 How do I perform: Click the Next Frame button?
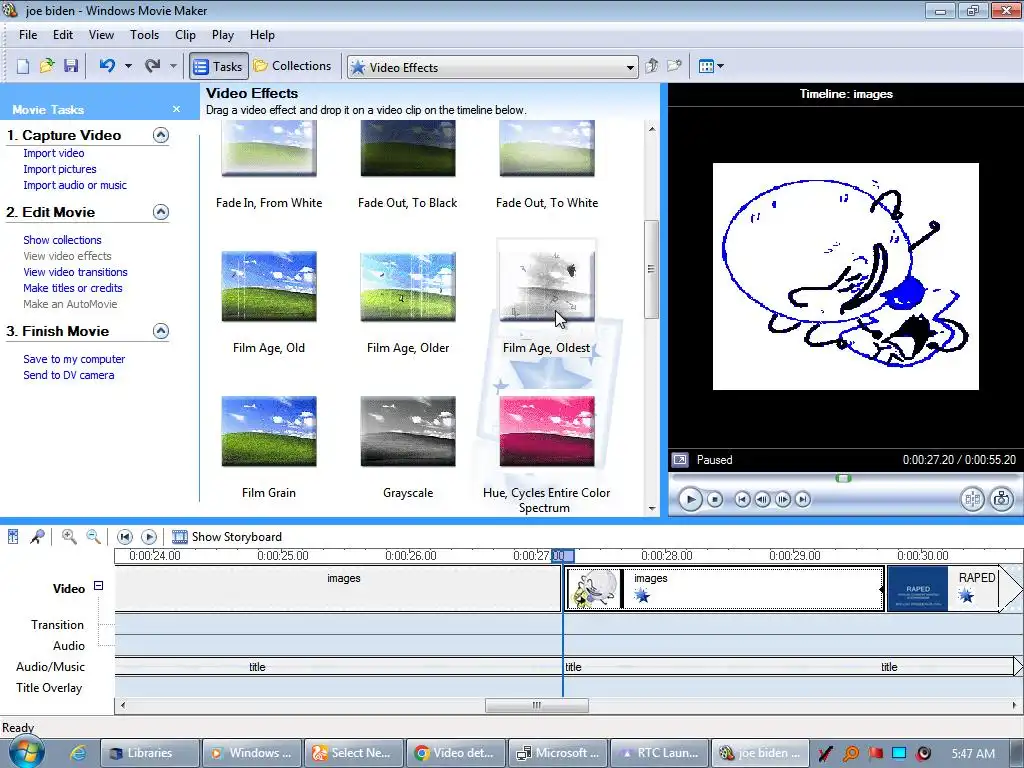coord(782,500)
